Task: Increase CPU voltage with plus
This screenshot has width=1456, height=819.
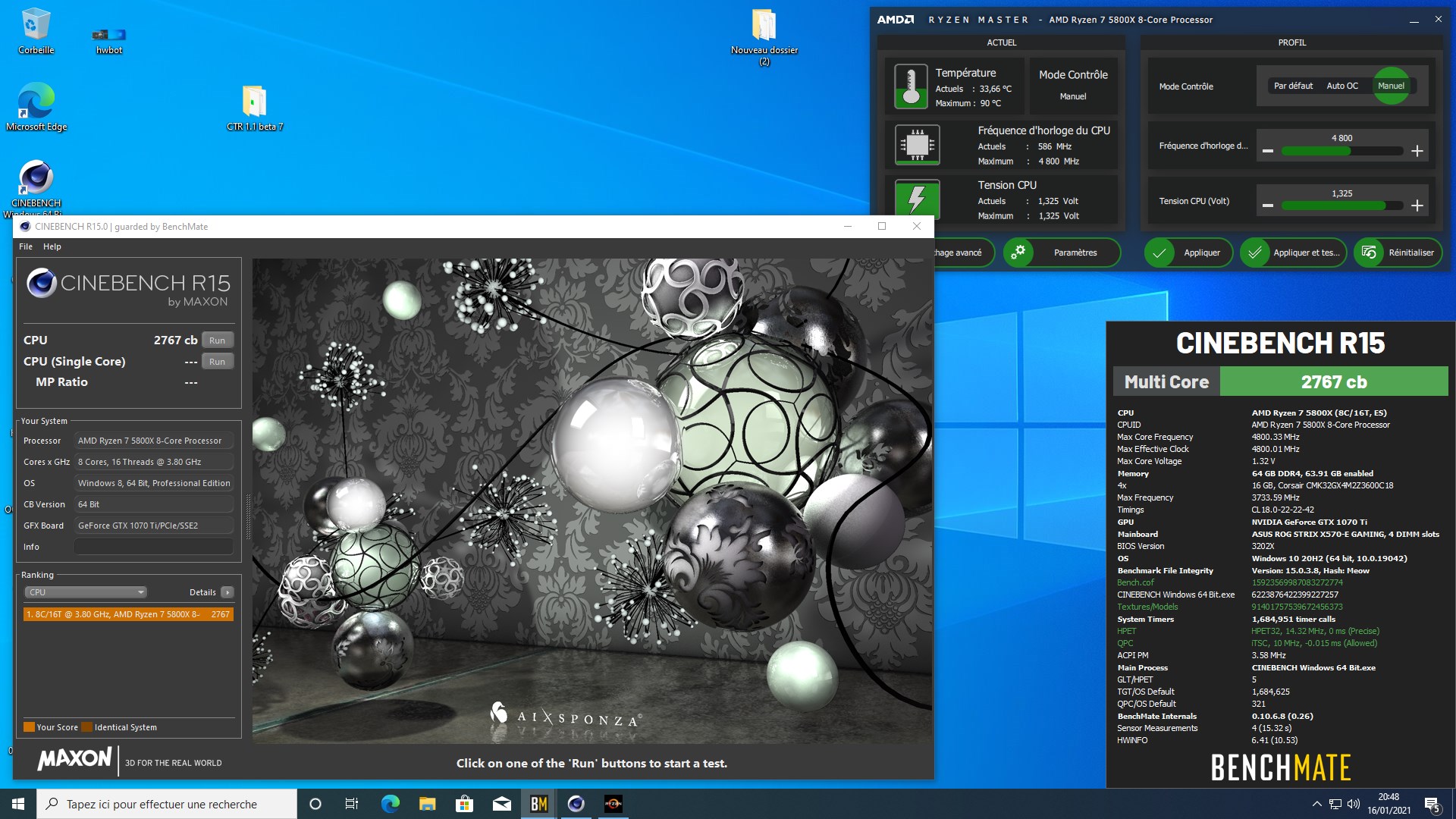Action: coord(1417,206)
